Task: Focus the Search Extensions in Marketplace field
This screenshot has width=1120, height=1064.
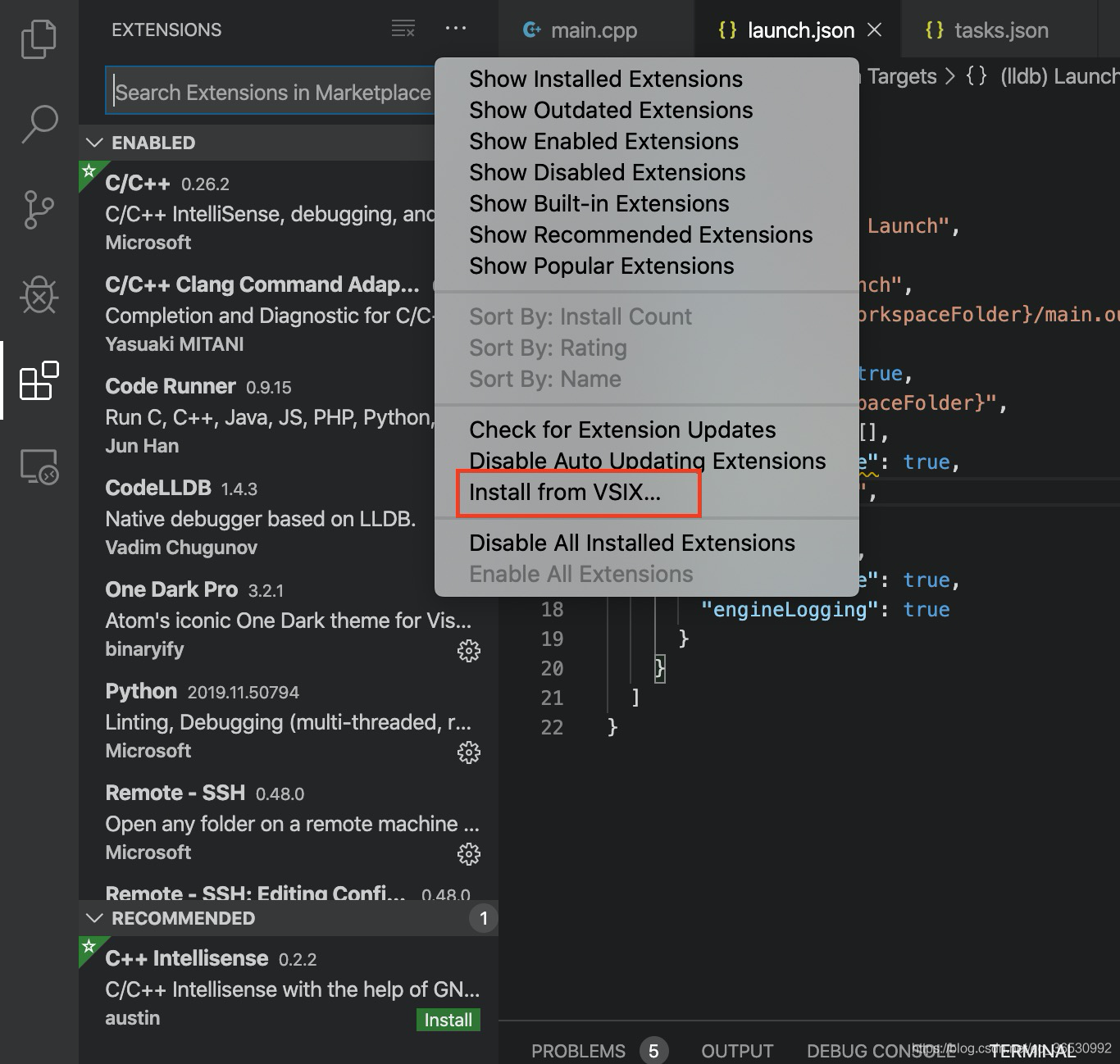Action: (x=271, y=92)
